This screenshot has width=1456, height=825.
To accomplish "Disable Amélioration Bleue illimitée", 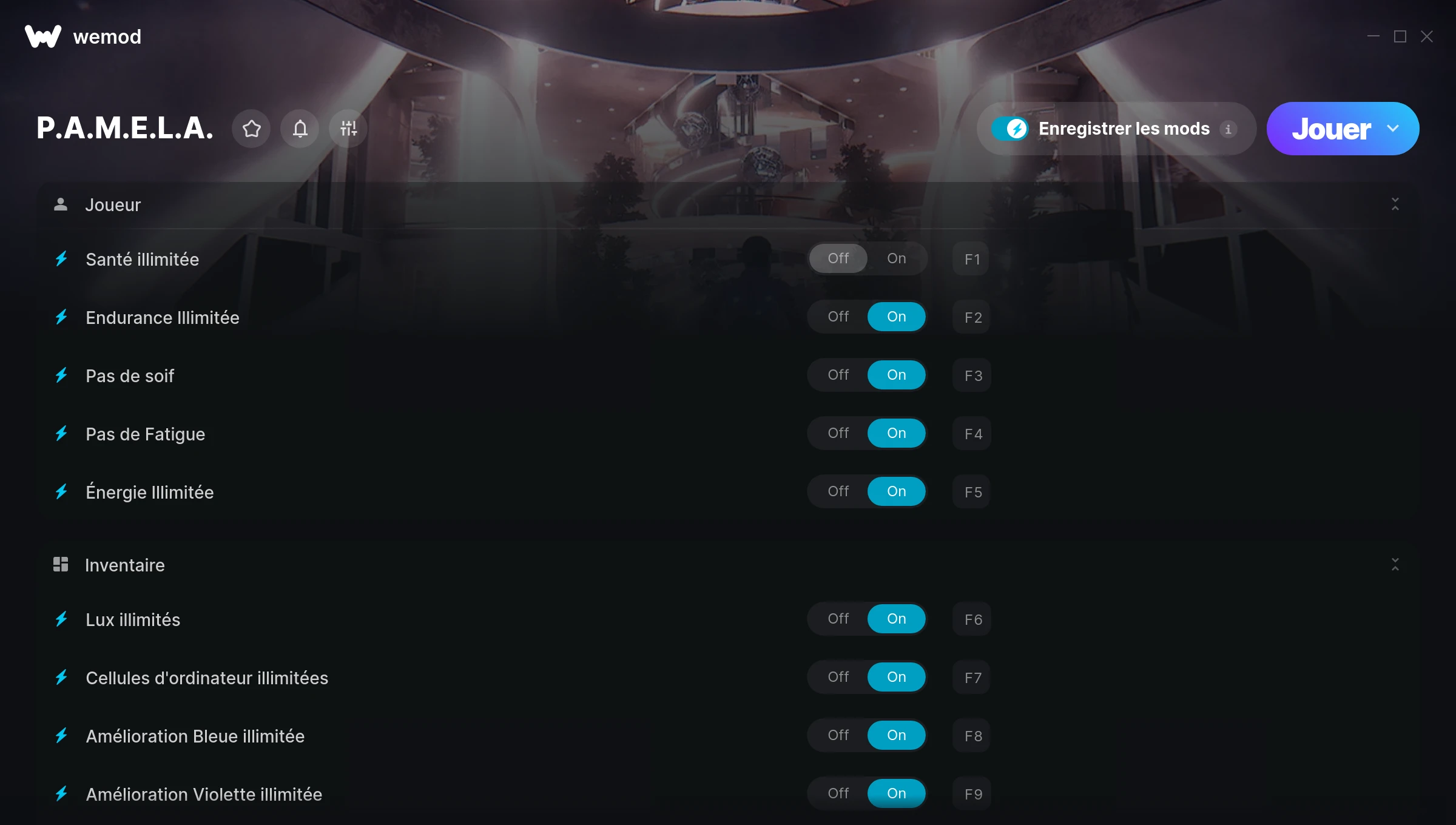I will pyautogui.click(x=838, y=735).
